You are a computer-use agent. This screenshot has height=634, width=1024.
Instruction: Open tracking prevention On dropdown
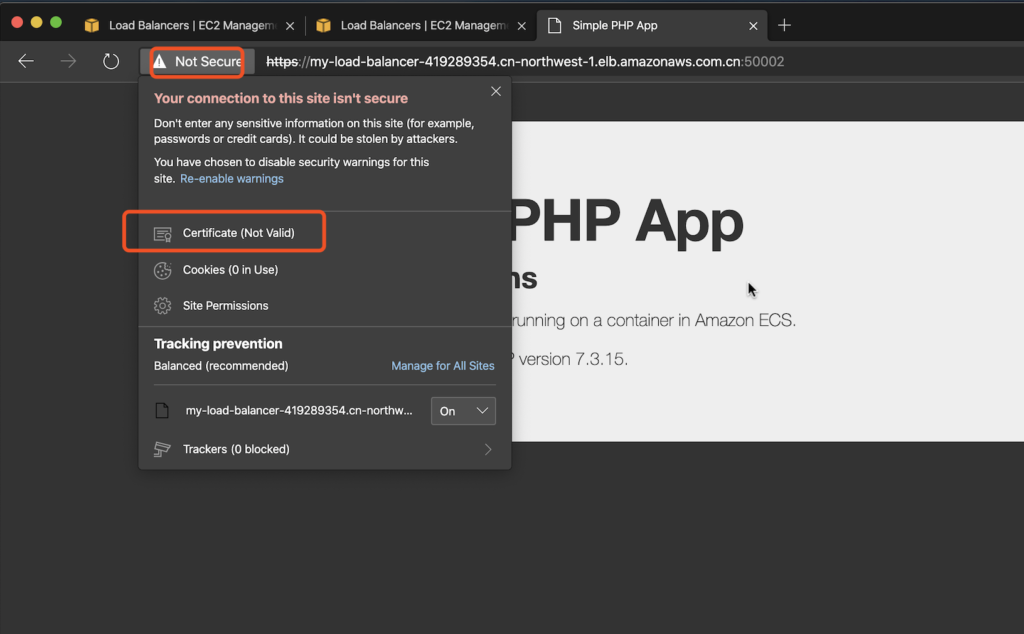pyautogui.click(x=463, y=411)
